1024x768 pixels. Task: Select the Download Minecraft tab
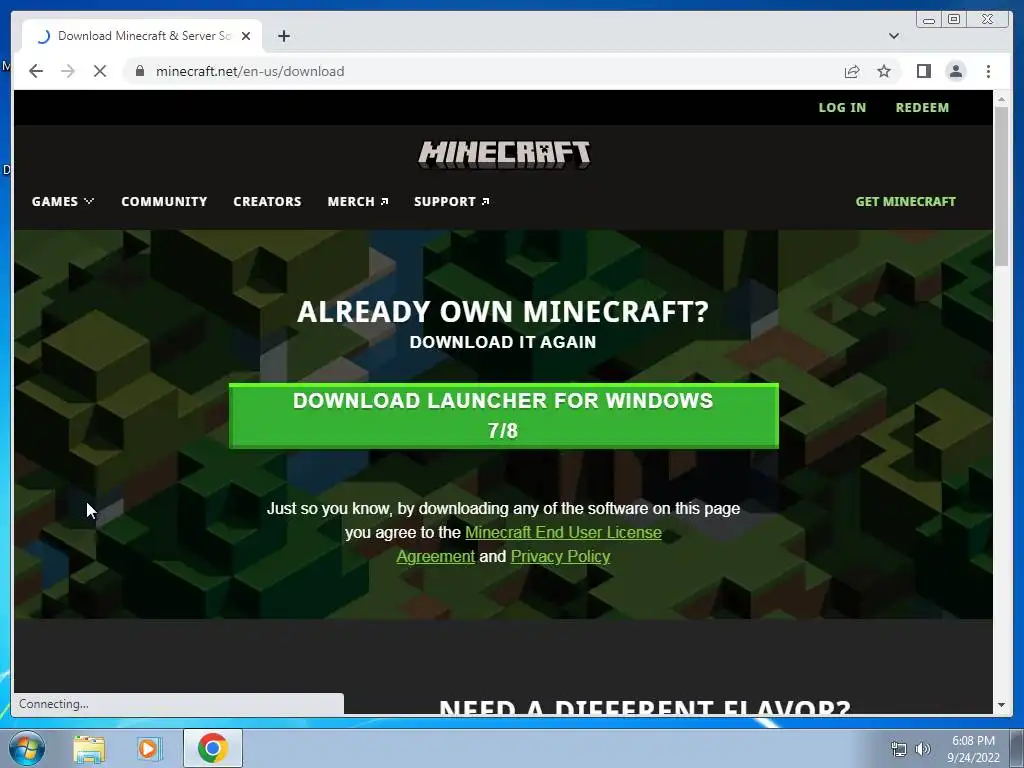pos(142,36)
